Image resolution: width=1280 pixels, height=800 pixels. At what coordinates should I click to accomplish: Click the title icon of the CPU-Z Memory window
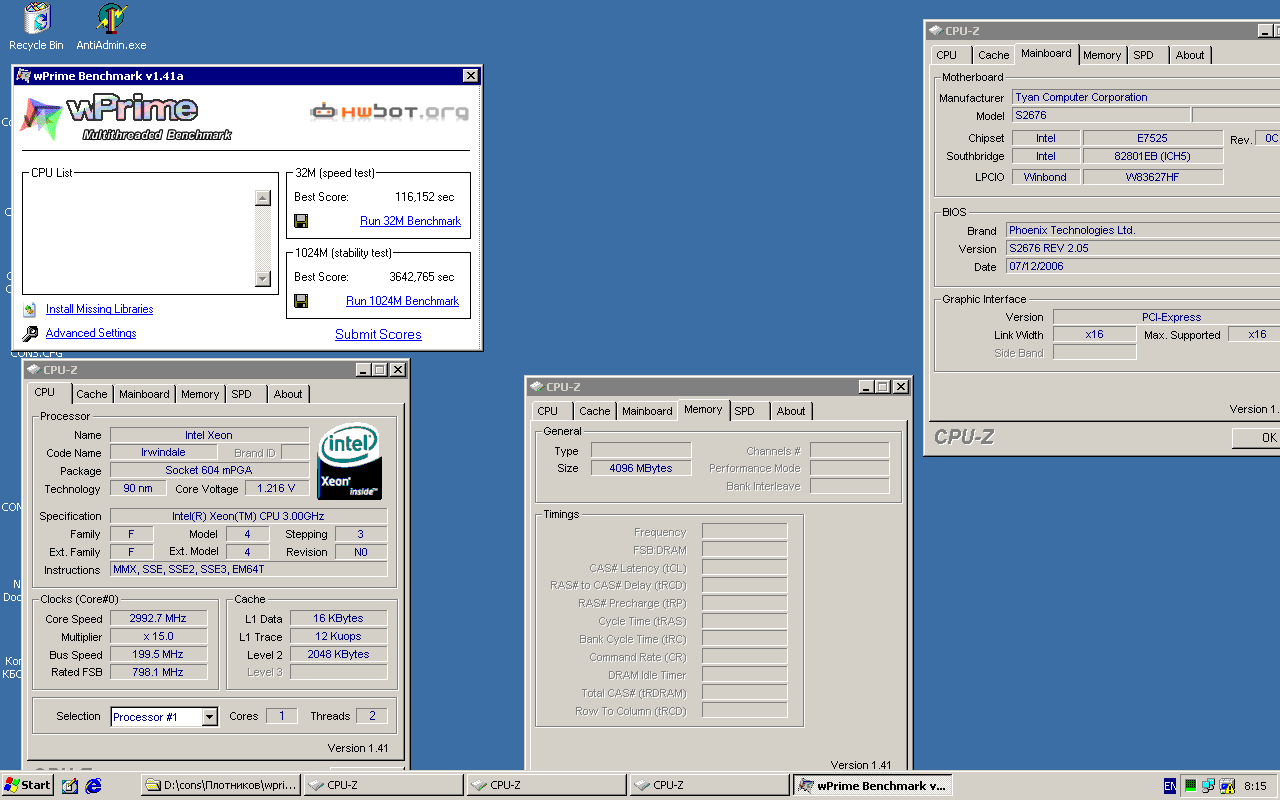click(537, 387)
